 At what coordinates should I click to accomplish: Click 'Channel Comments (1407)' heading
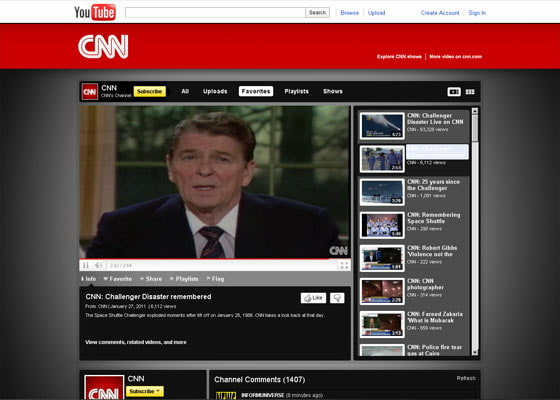coord(260,380)
